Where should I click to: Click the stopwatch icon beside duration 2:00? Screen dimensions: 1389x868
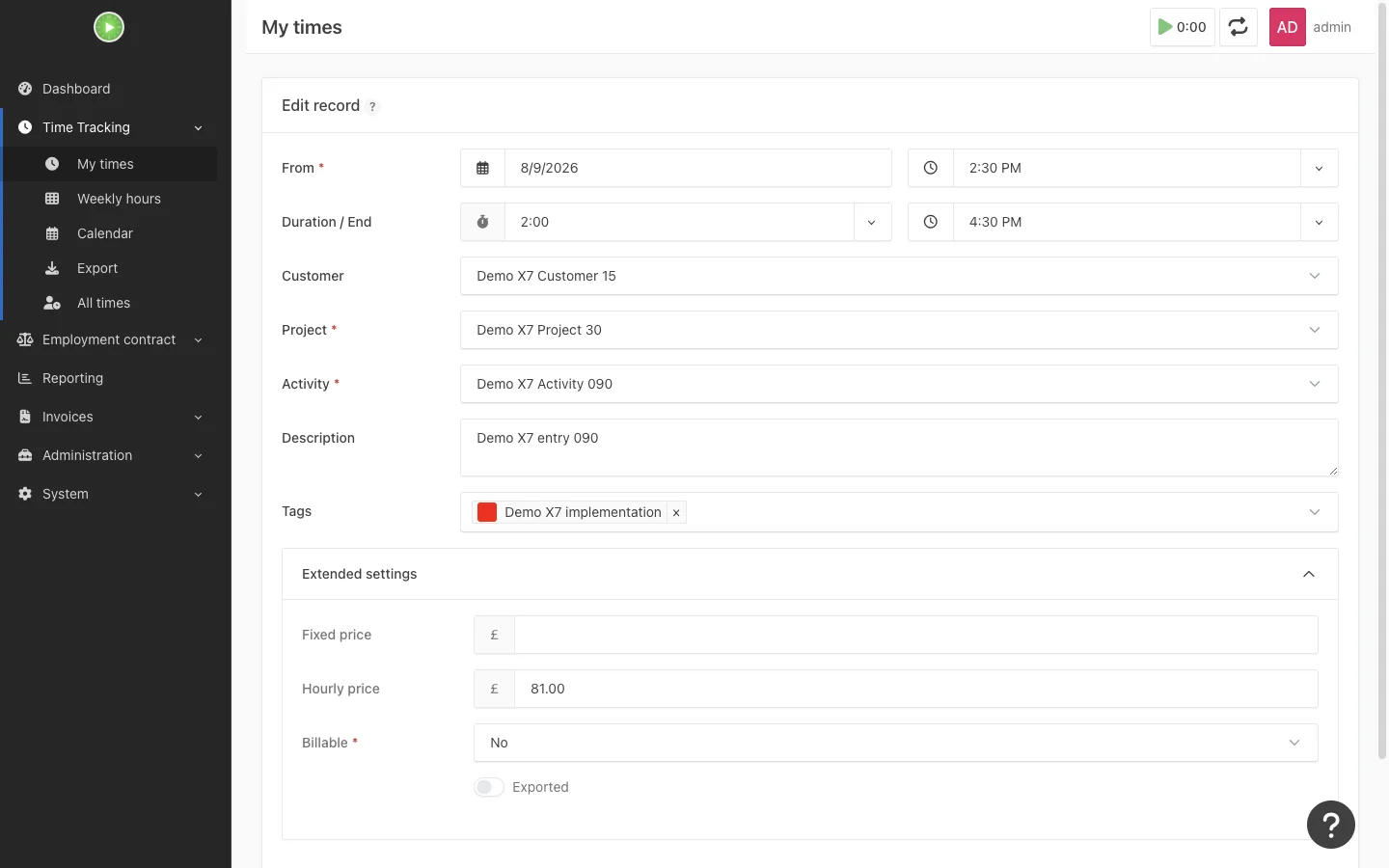click(482, 222)
